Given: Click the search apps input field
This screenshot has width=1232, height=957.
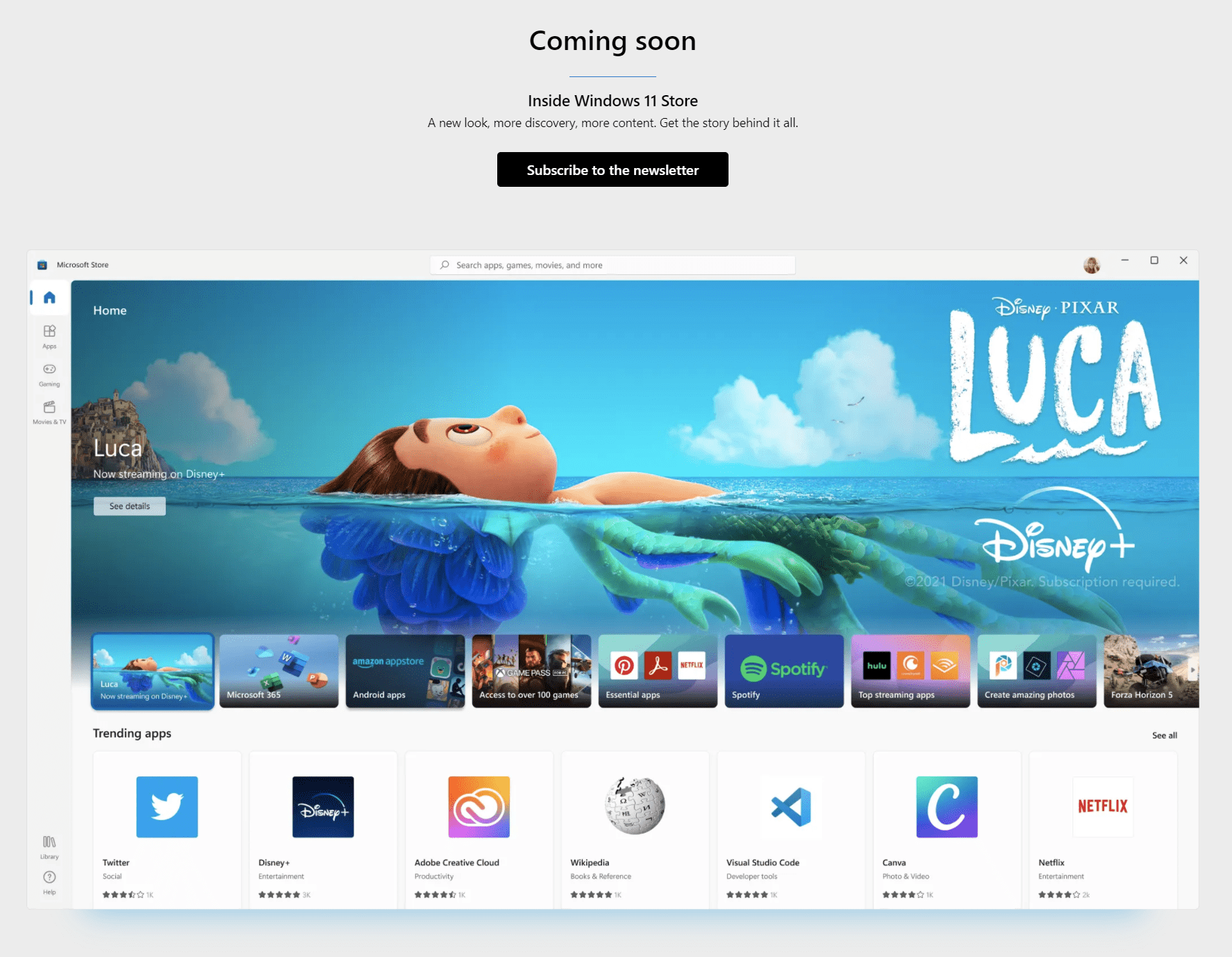Looking at the screenshot, I should [613, 265].
